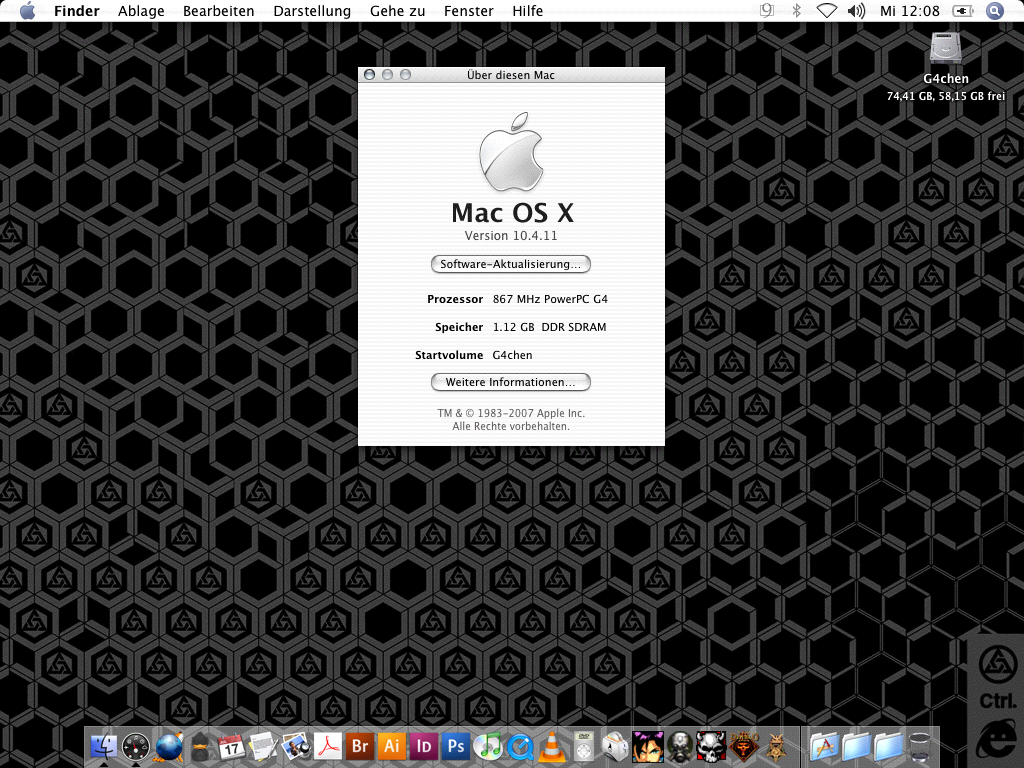The width and height of the screenshot is (1024, 768).
Task: Click the menu bar clock Mi 12:08
Action: 909,11
